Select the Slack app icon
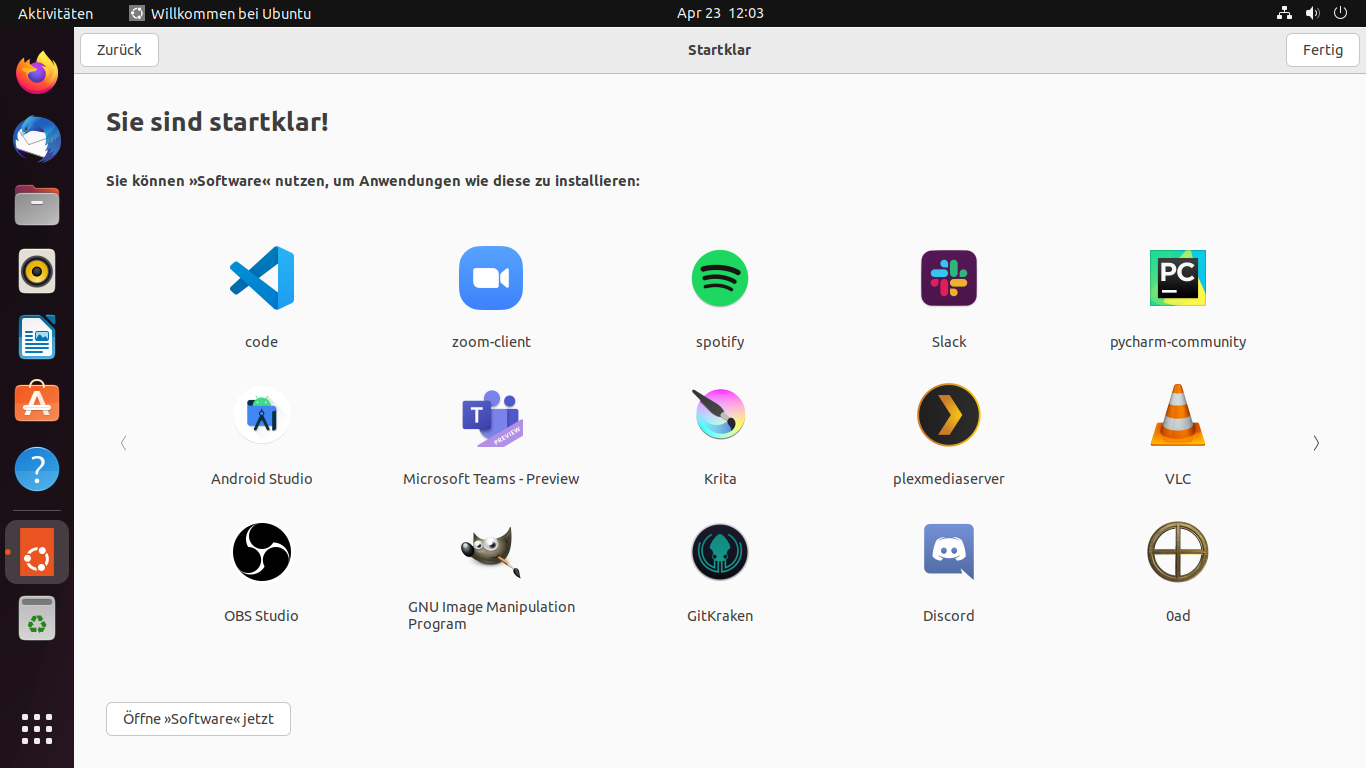1366x768 pixels. point(949,278)
